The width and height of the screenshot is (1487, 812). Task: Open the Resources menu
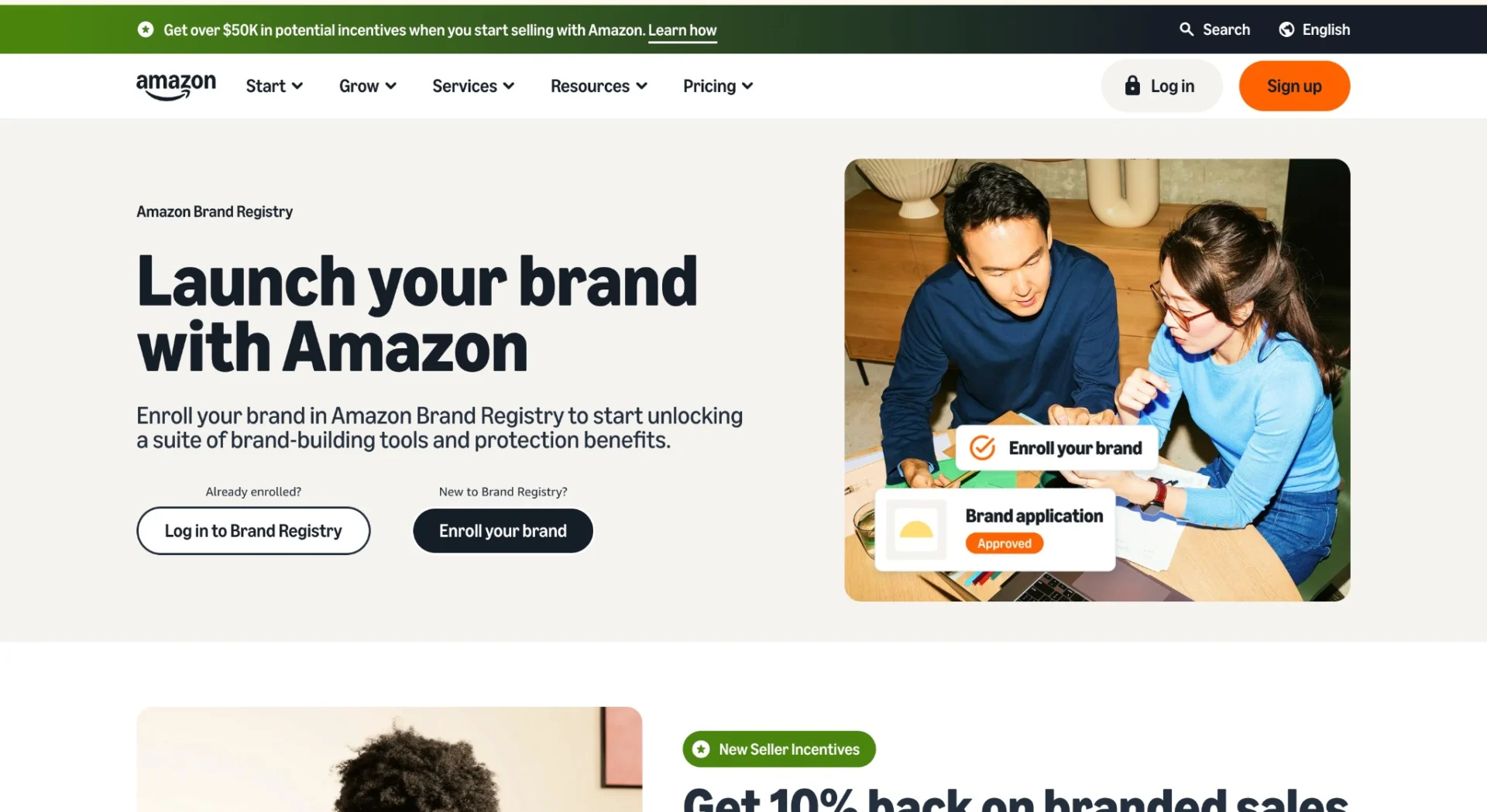pyautogui.click(x=599, y=86)
